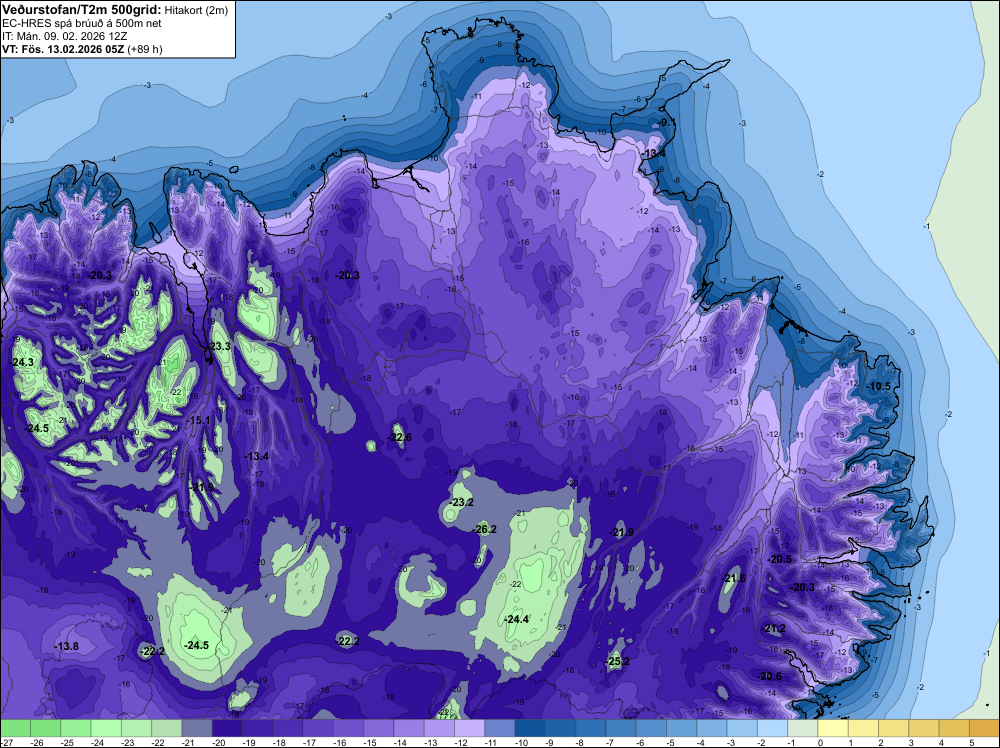Click the '-20' label on the color scale
Image resolution: width=1000 pixels, height=748 pixels.
(219, 742)
